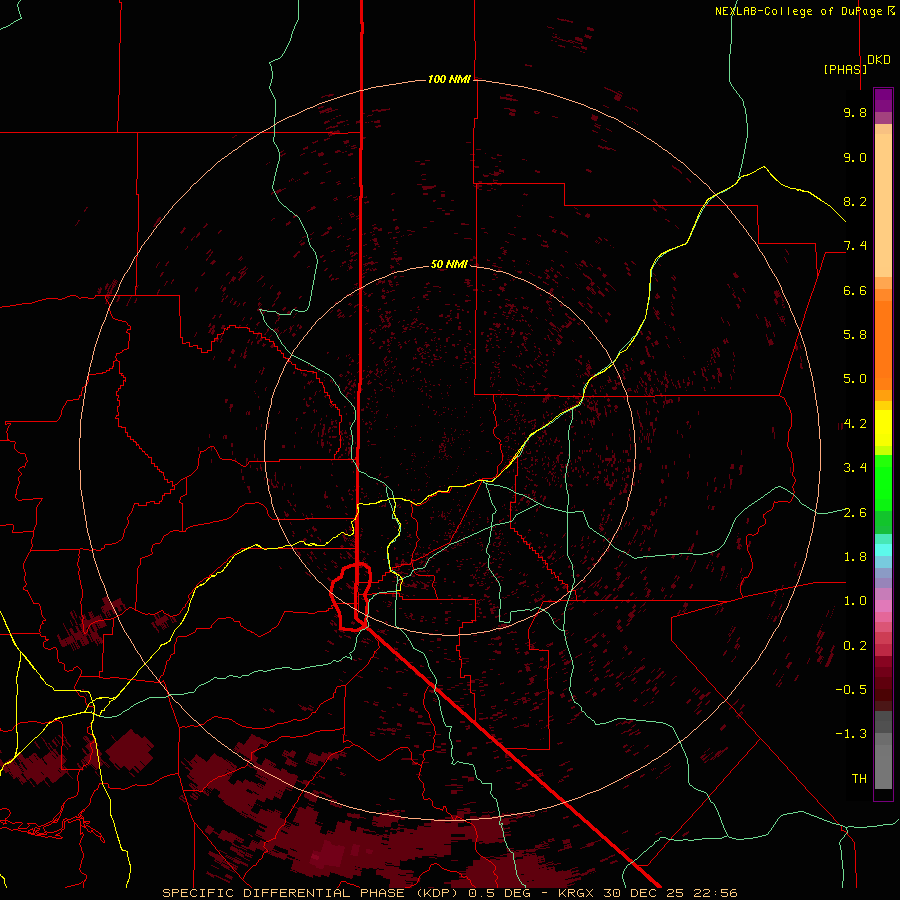Click the 5.8 value on the color scale
This screenshot has width=900, height=900.
[855, 335]
